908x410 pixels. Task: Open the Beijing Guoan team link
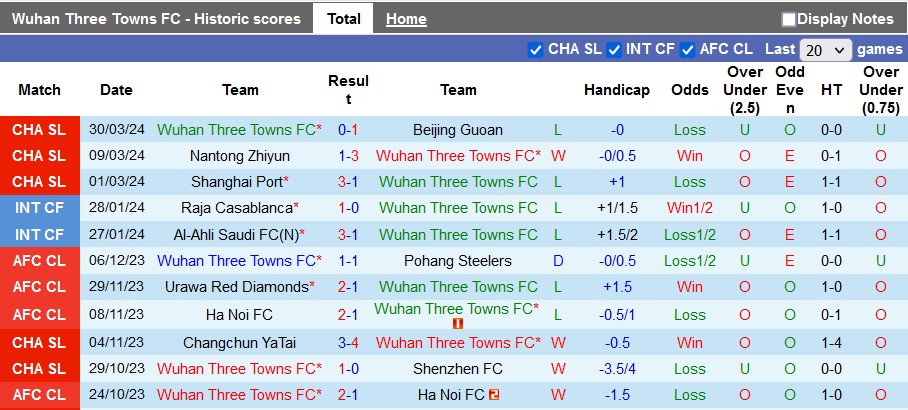[458, 130]
